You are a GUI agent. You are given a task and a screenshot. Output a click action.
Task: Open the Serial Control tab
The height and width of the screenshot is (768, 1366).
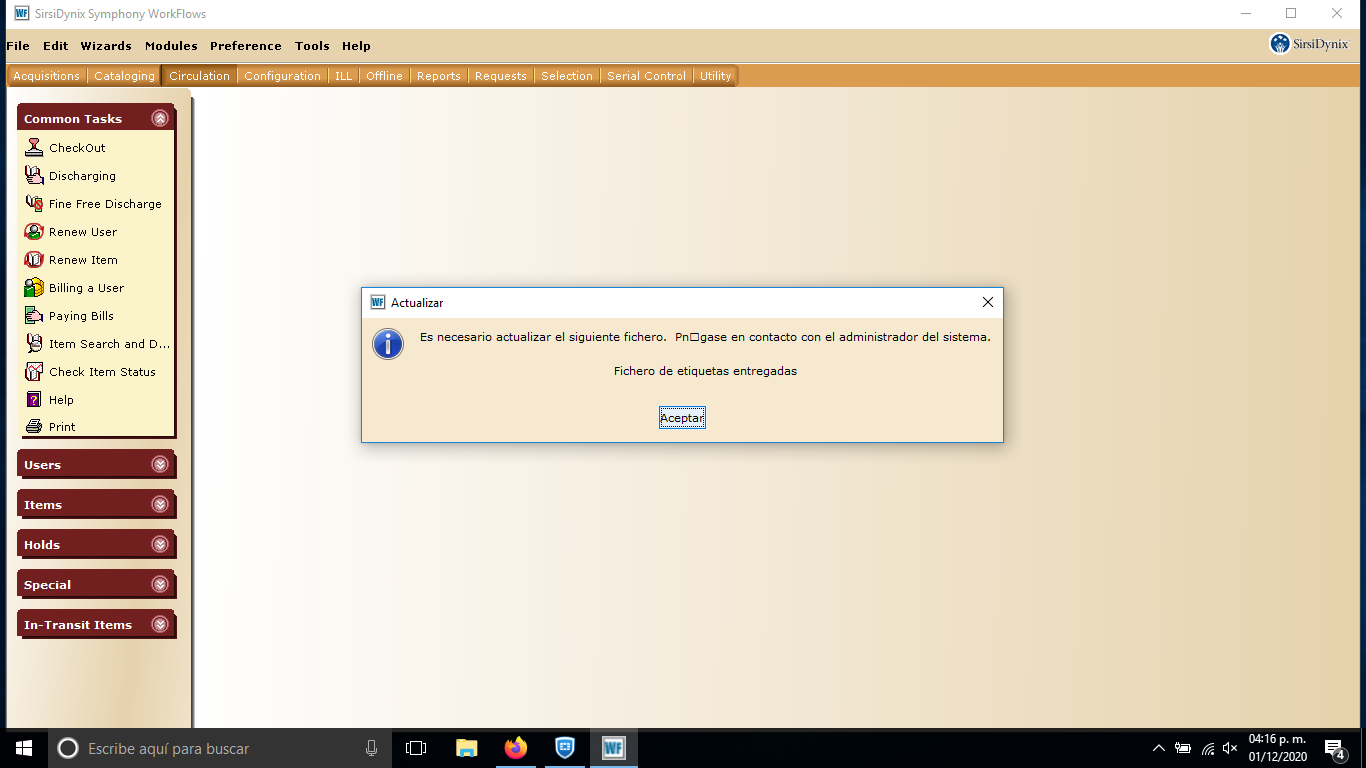pos(646,76)
